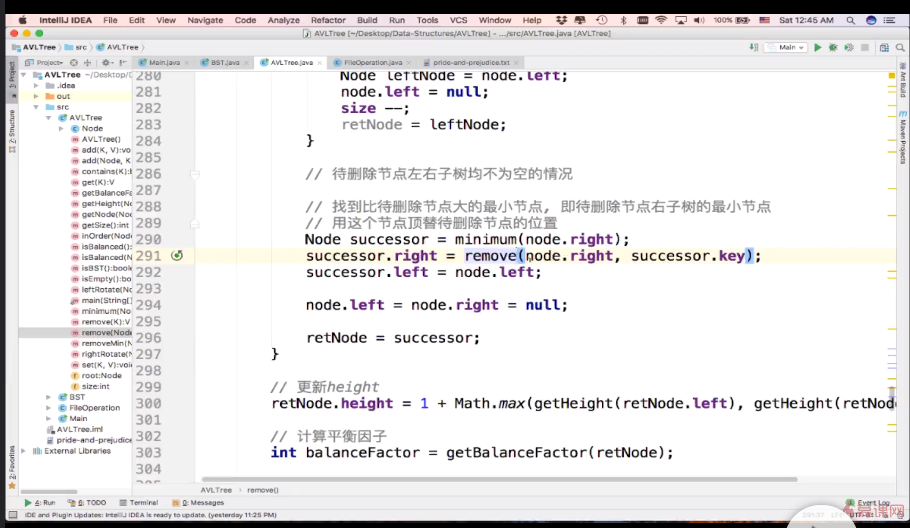Open the Navigate menu
Viewport: 910px width, 528px height.
[x=205, y=20]
